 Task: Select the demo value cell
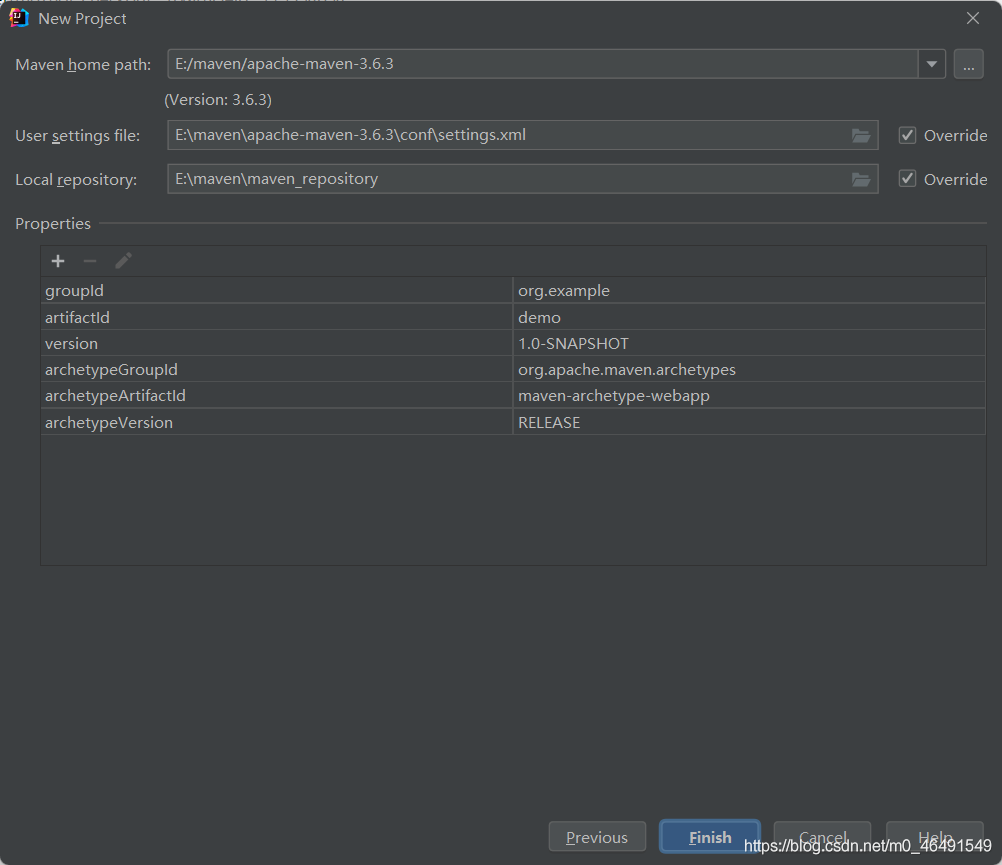pos(749,318)
